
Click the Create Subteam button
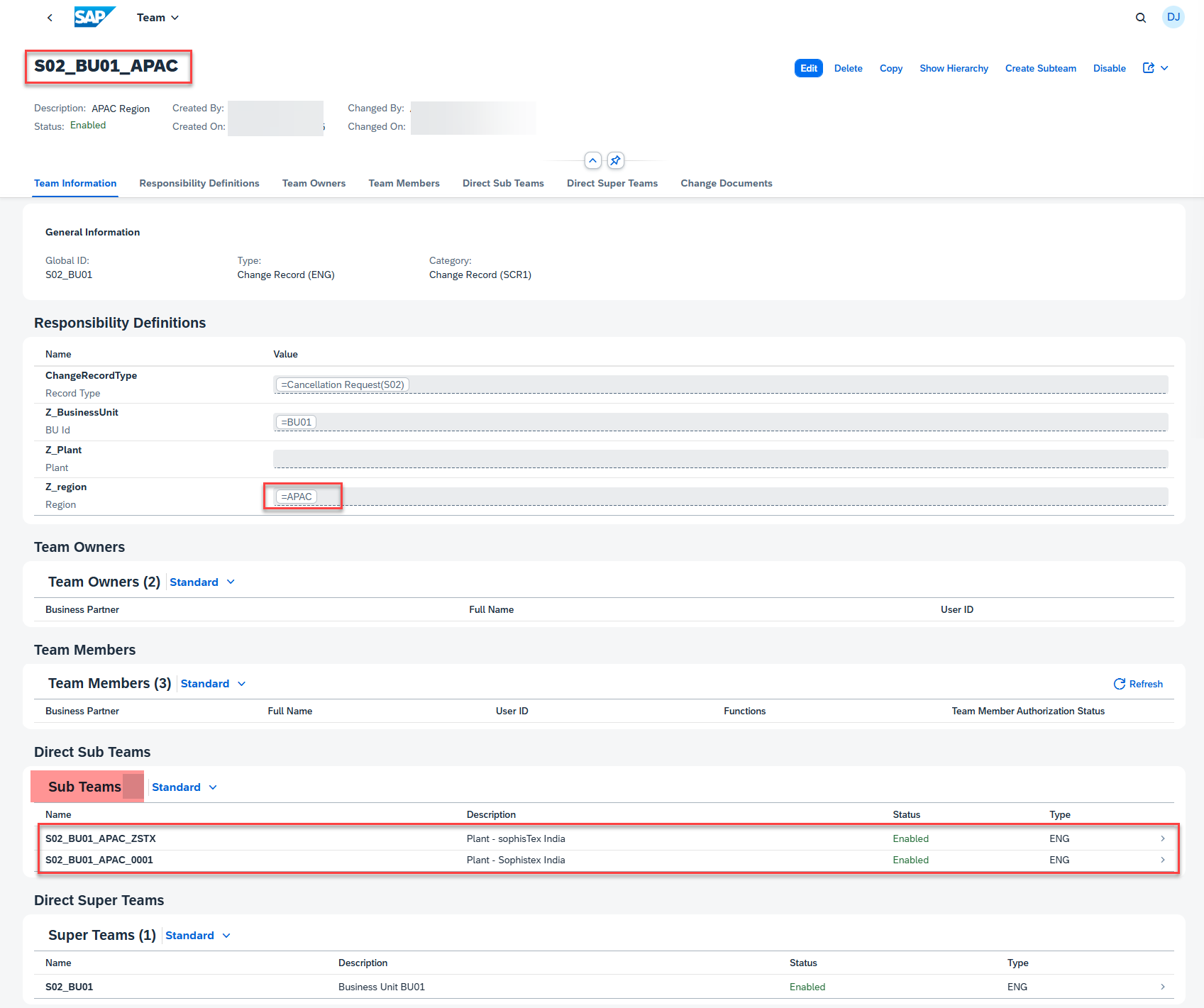(x=1040, y=68)
